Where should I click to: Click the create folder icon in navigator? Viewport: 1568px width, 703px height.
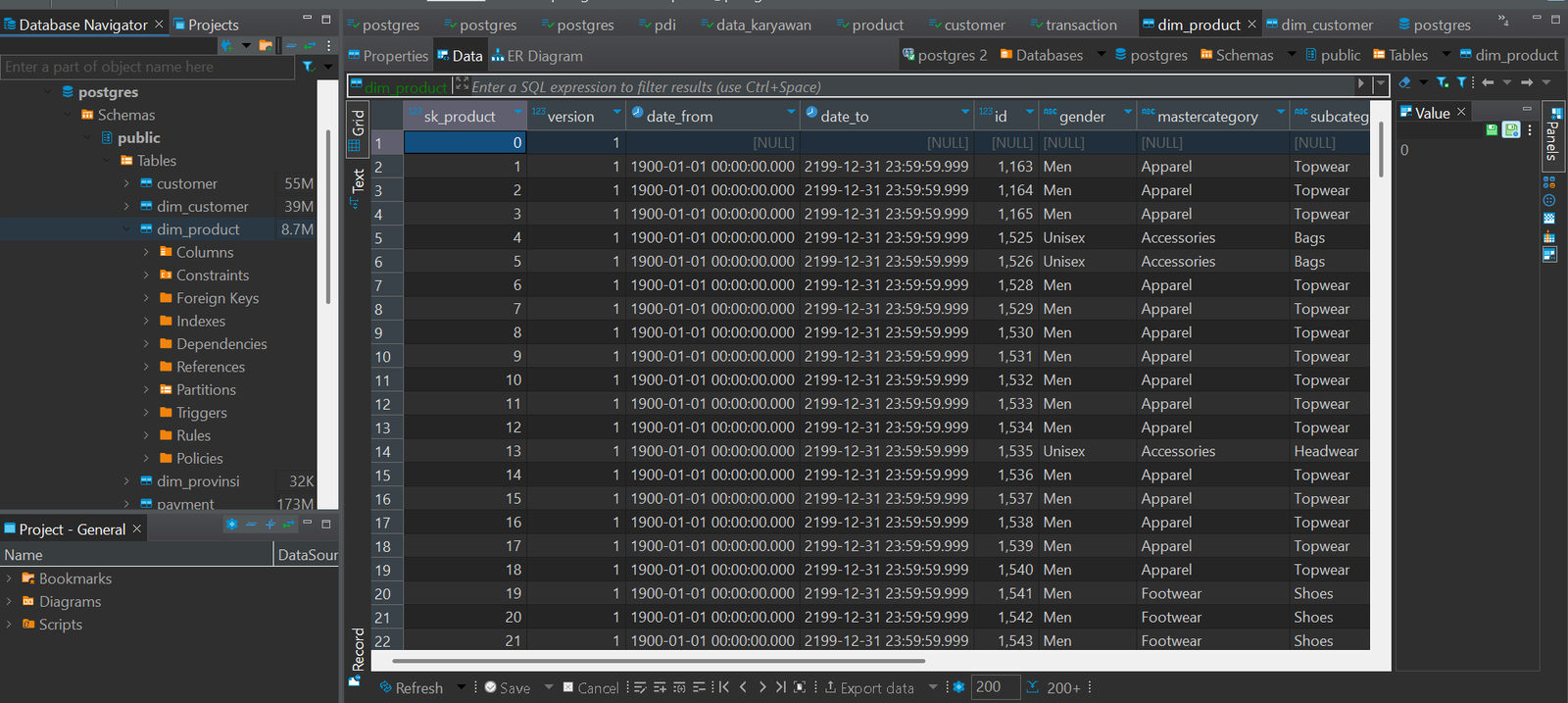point(267,45)
